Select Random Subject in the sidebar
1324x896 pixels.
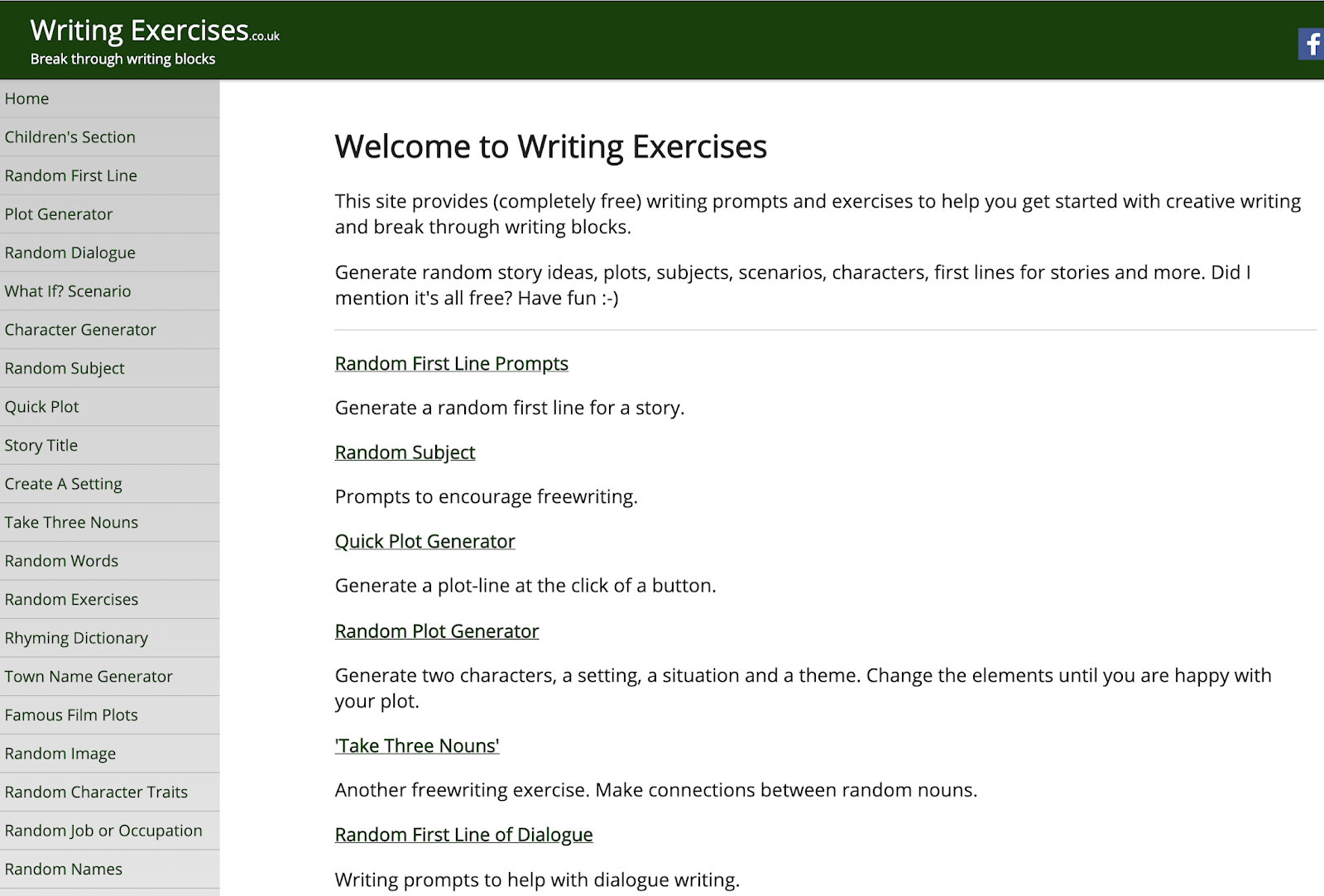(x=65, y=368)
